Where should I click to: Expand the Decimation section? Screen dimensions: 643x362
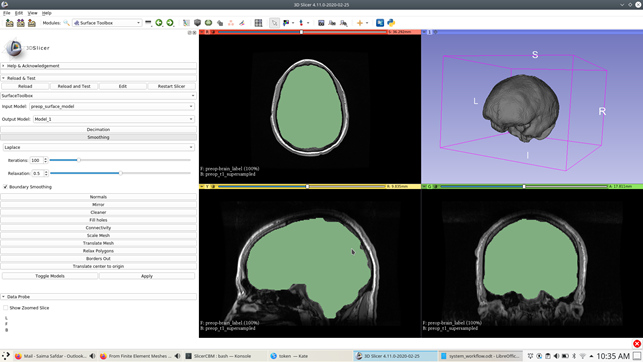coord(98,130)
